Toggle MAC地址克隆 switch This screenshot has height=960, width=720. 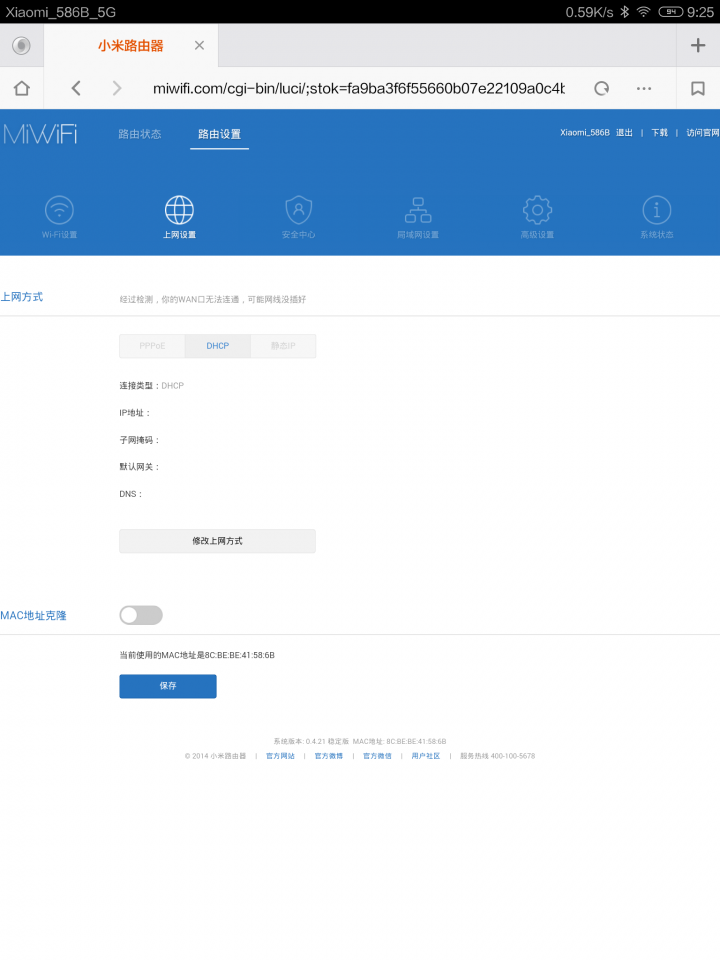point(141,615)
